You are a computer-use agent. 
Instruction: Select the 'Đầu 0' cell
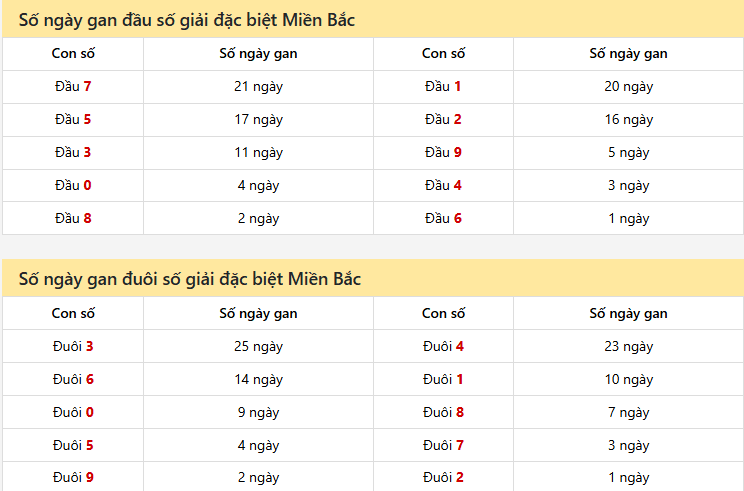click(73, 185)
